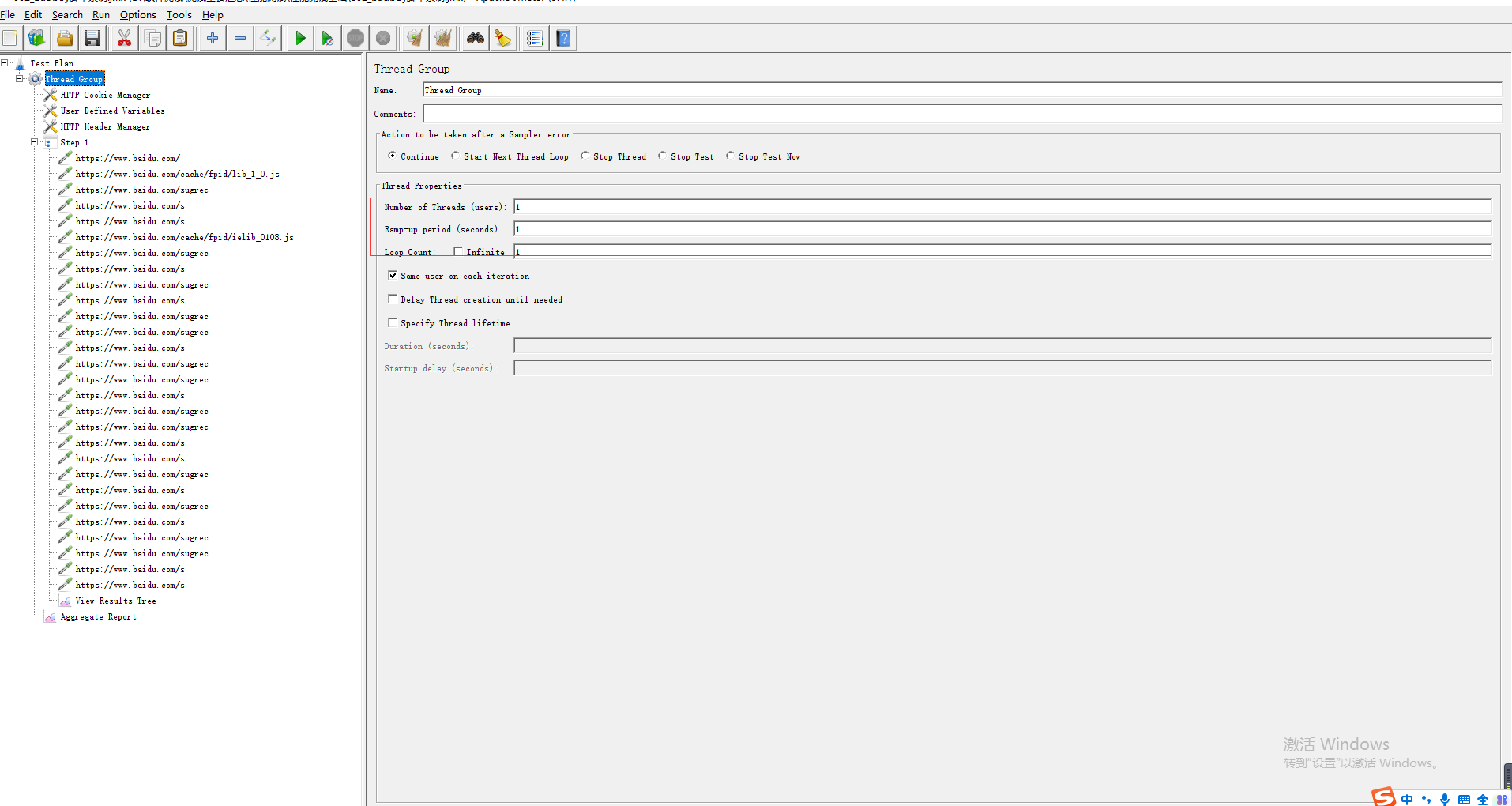Select User Defined Variables in tree
Image resolution: width=1512 pixels, height=806 pixels.
point(112,111)
